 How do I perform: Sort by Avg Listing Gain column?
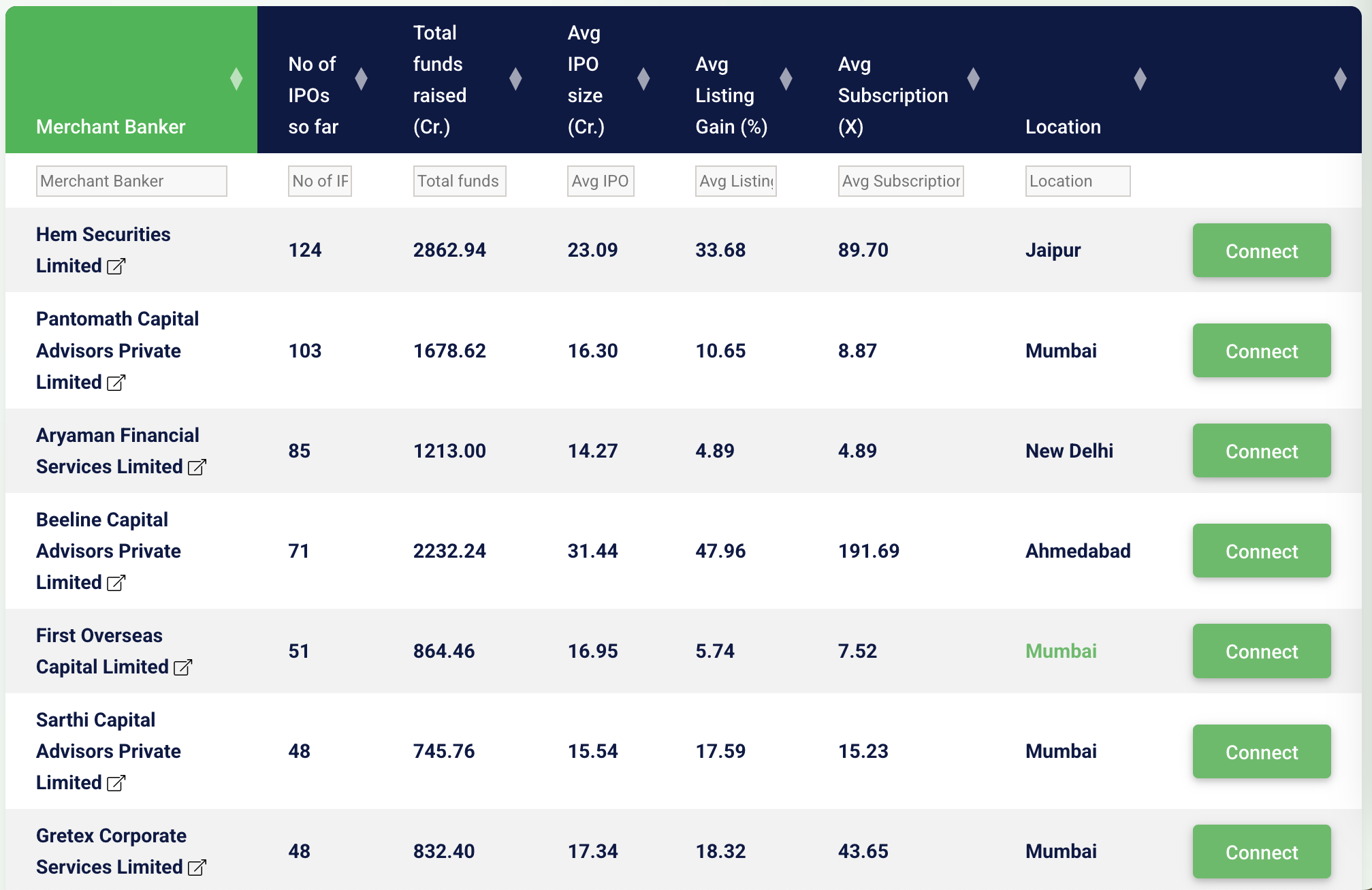(786, 79)
